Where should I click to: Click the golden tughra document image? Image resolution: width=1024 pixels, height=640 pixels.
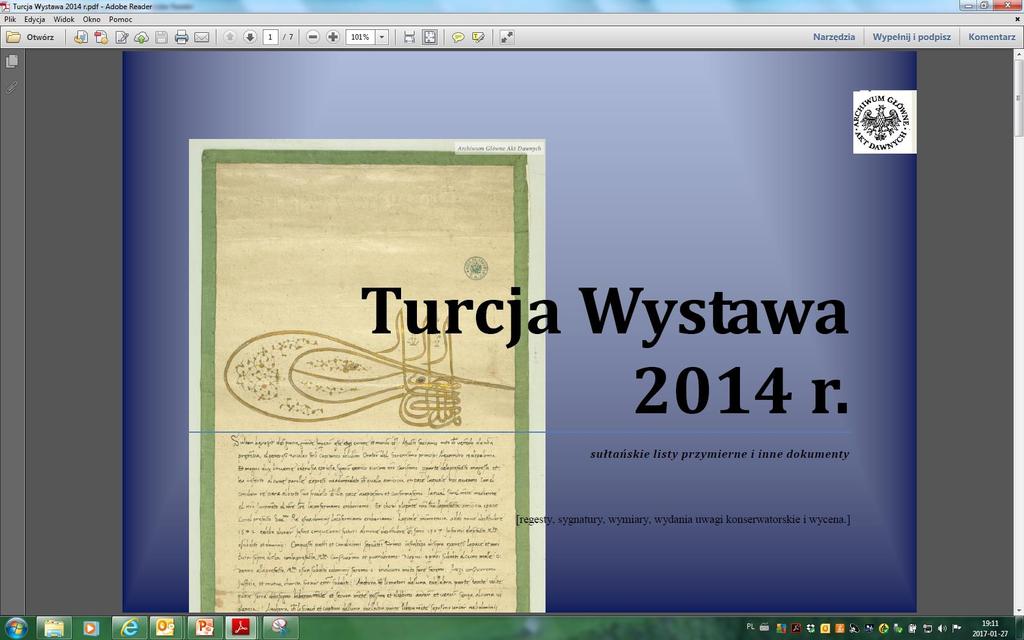367,376
